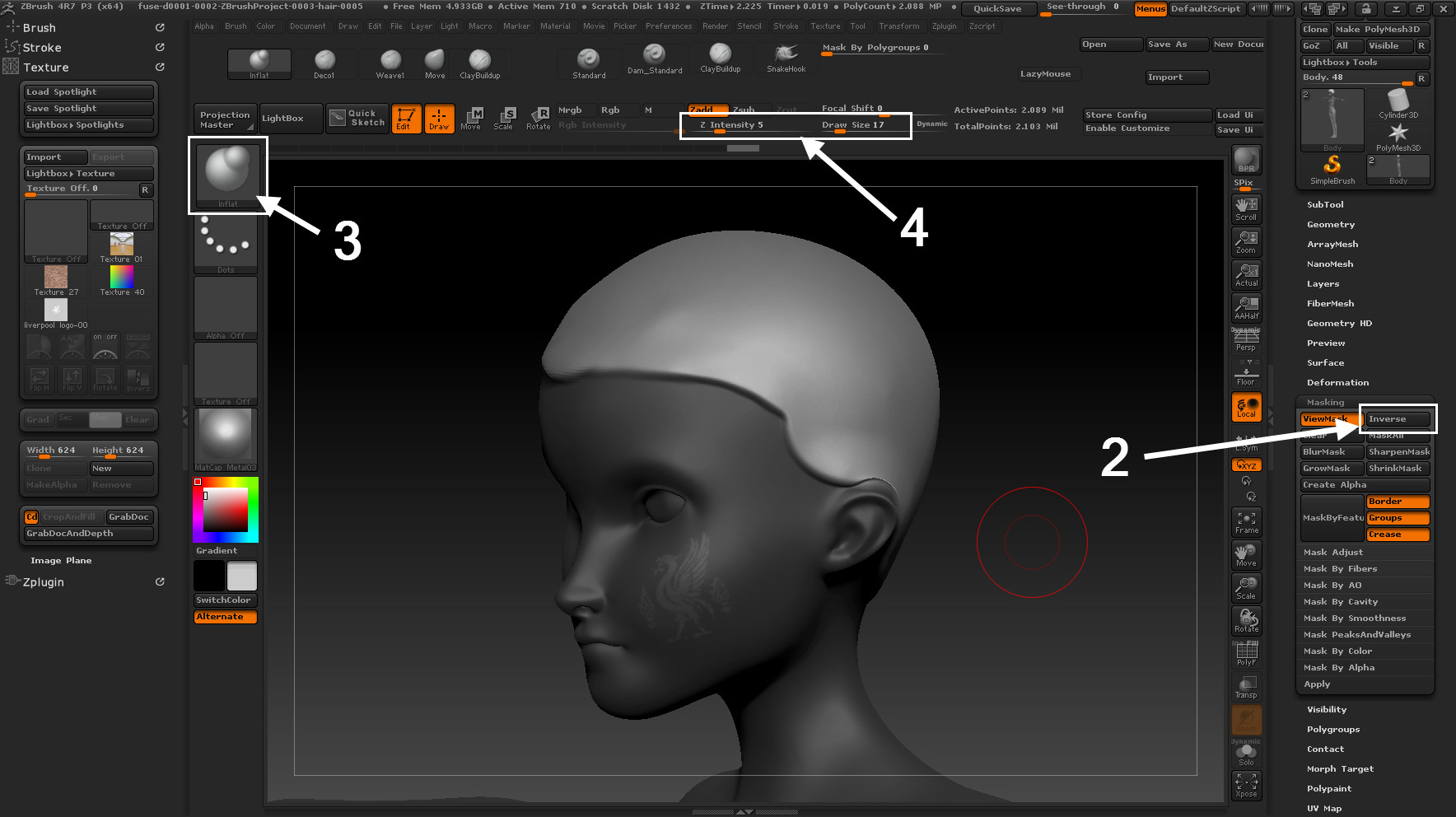Open the Zplugin menu in the top bar
The width and height of the screenshot is (1456, 817).
(944, 26)
